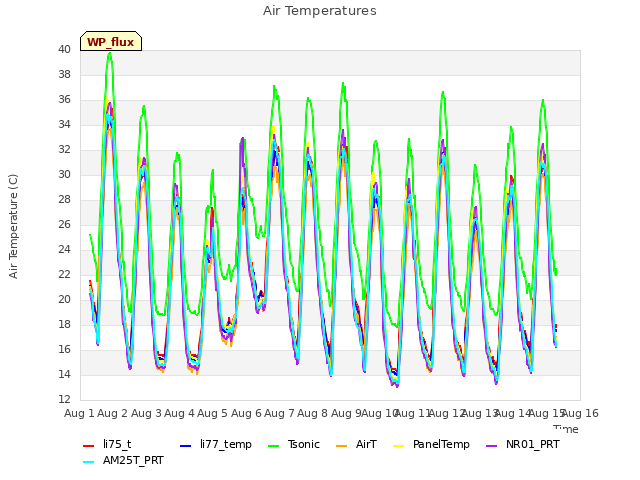The image size is (640, 480).
Task: Click the Air Temperatures chart title
Action: point(320,11)
